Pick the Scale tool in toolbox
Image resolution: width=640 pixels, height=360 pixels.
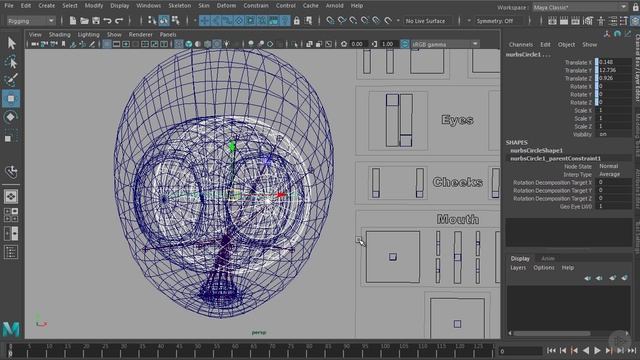point(10,137)
